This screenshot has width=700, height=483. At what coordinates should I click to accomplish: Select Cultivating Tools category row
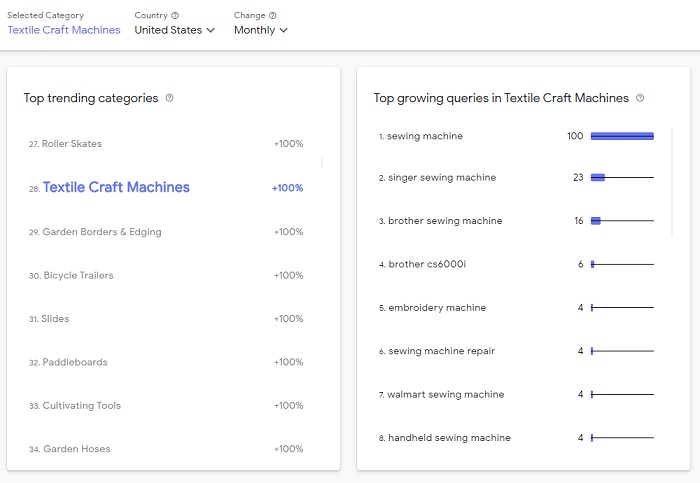click(166, 405)
